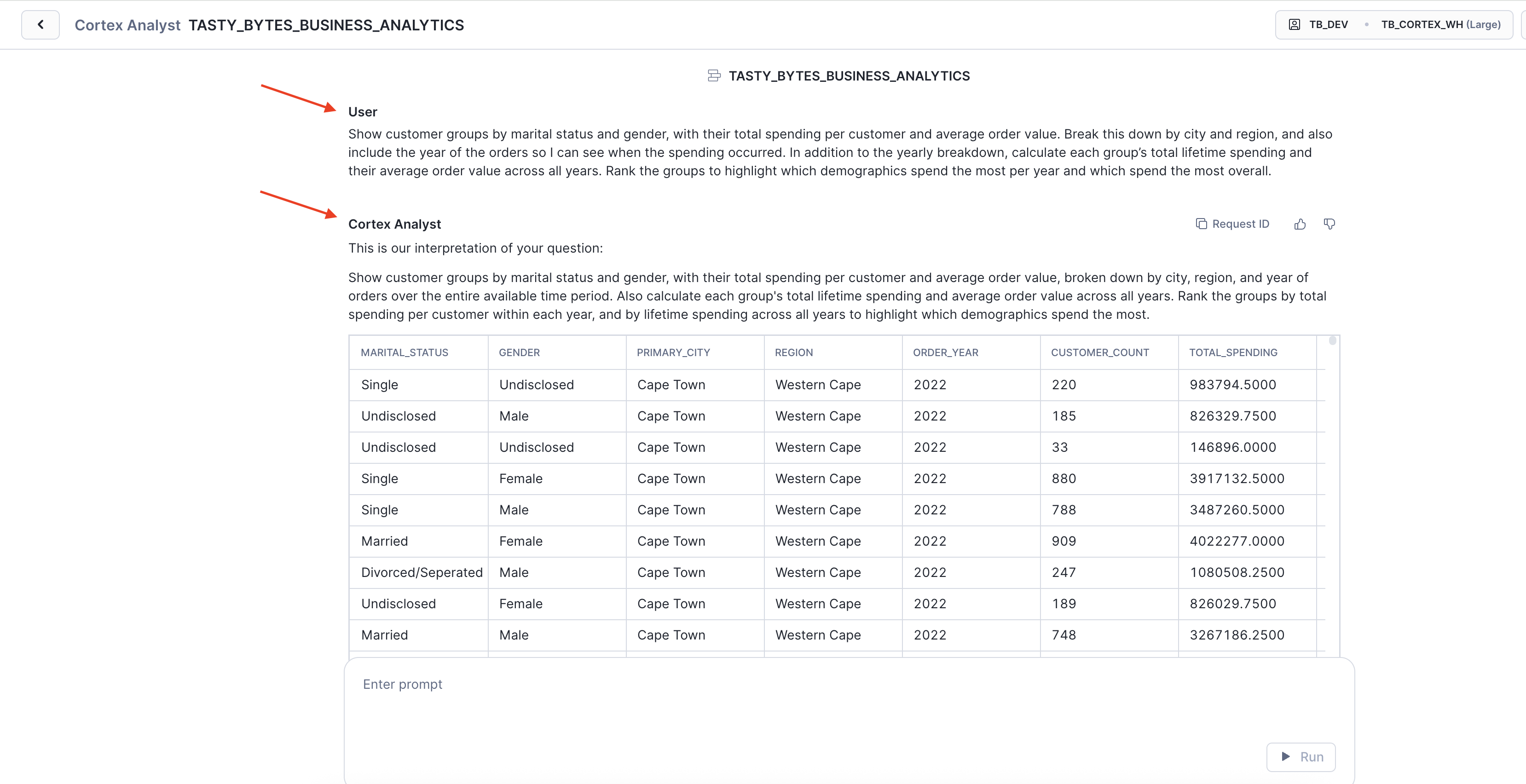Give positive feedback on Cortex Analyst's response
Image resolution: width=1526 pixels, height=784 pixels.
pyautogui.click(x=1301, y=223)
